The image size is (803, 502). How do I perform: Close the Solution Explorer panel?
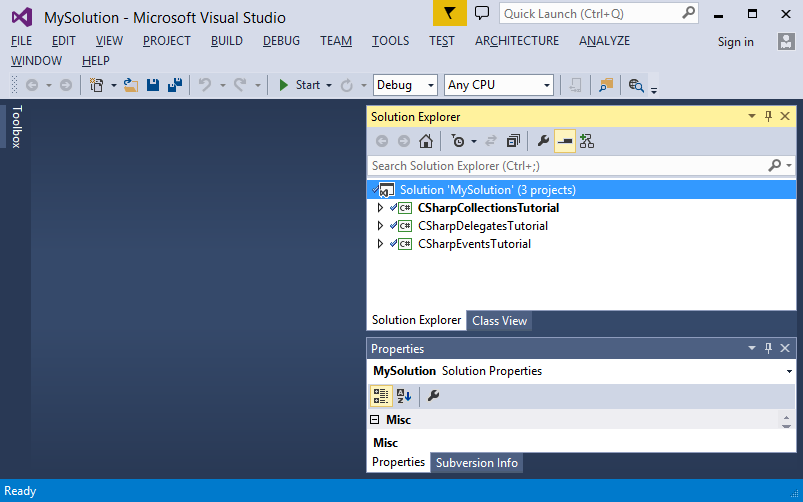point(785,116)
